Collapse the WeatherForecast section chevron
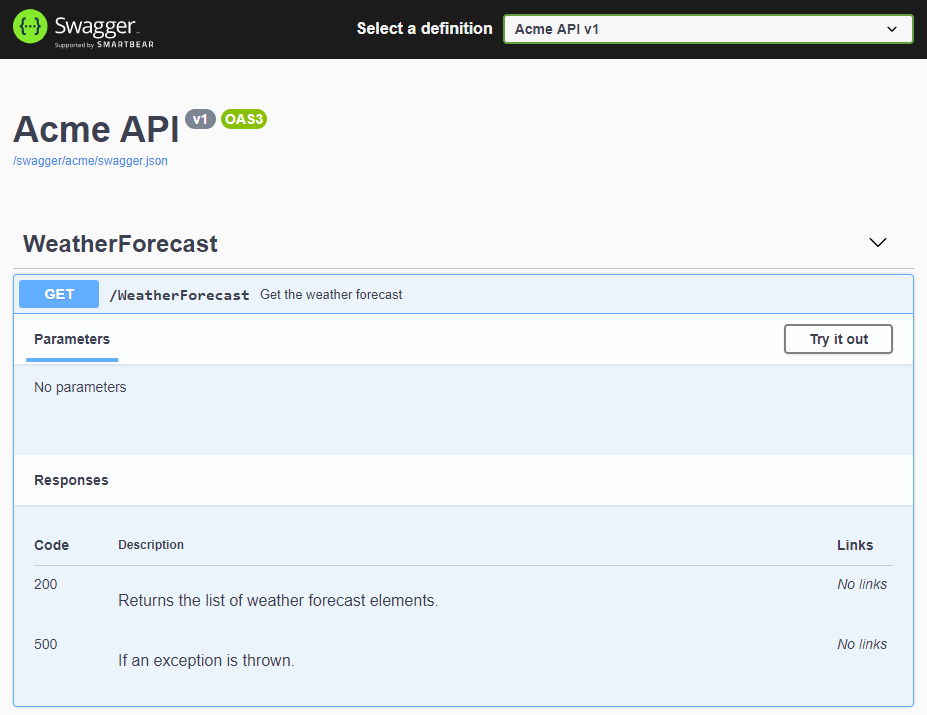This screenshot has height=715, width=927. click(x=877, y=242)
